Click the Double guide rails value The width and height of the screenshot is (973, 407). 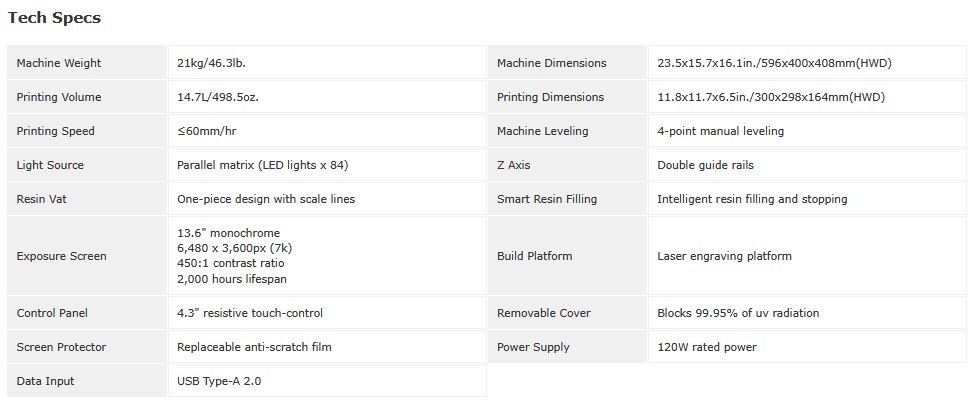[705, 165]
